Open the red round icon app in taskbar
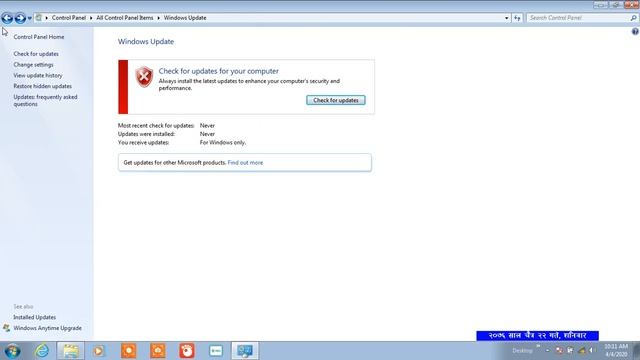The height and width of the screenshot is (360, 640). pyautogui.click(x=187, y=351)
